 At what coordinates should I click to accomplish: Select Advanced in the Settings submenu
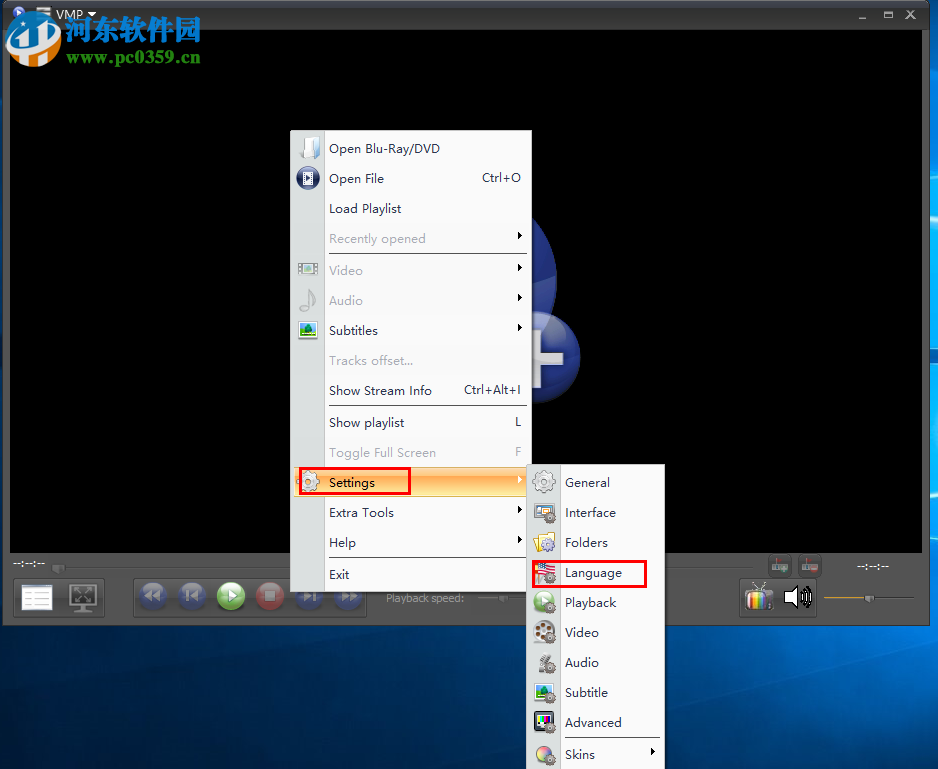pos(593,722)
